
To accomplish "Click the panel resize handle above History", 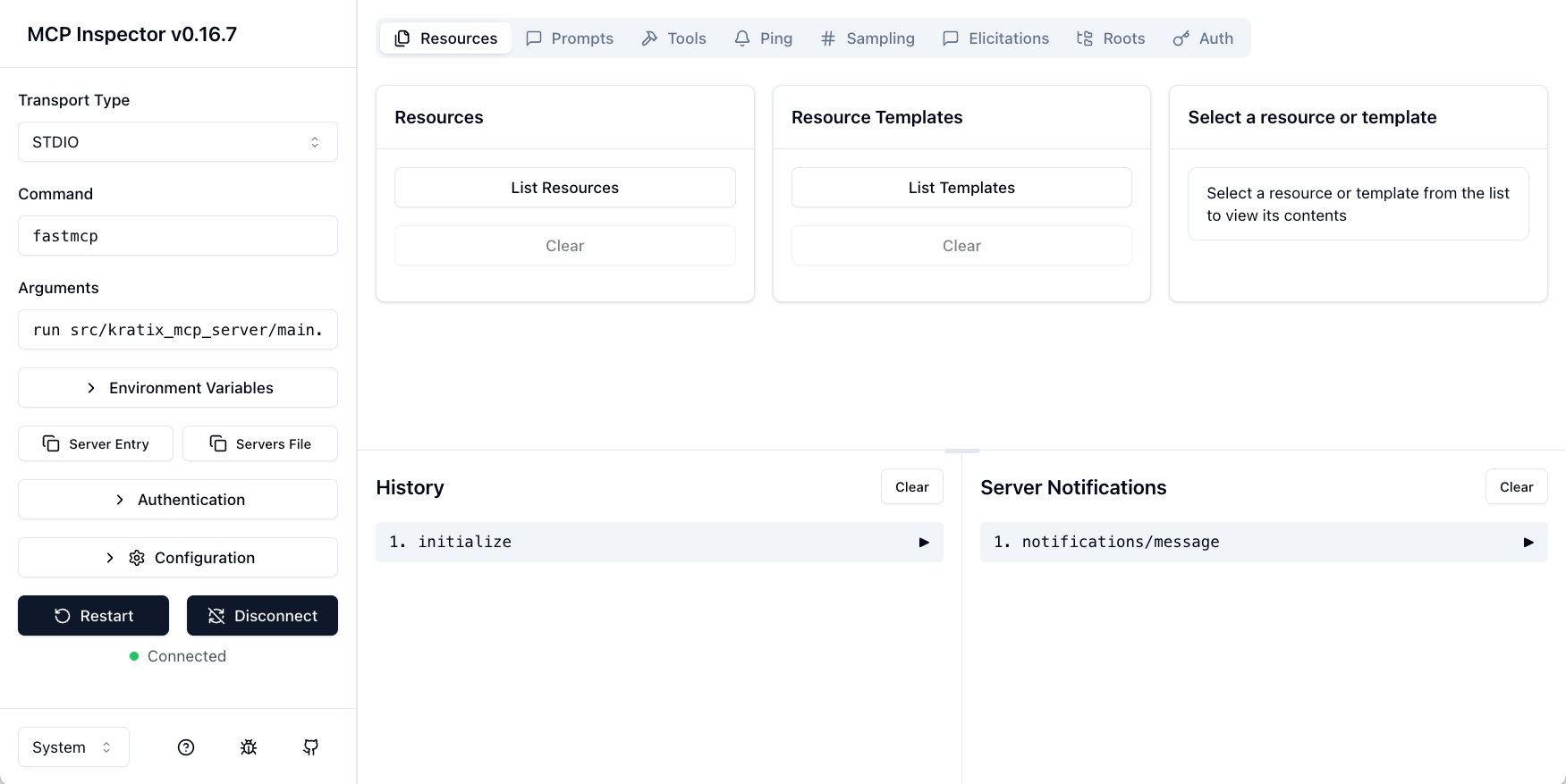I will [x=962, y=451].
